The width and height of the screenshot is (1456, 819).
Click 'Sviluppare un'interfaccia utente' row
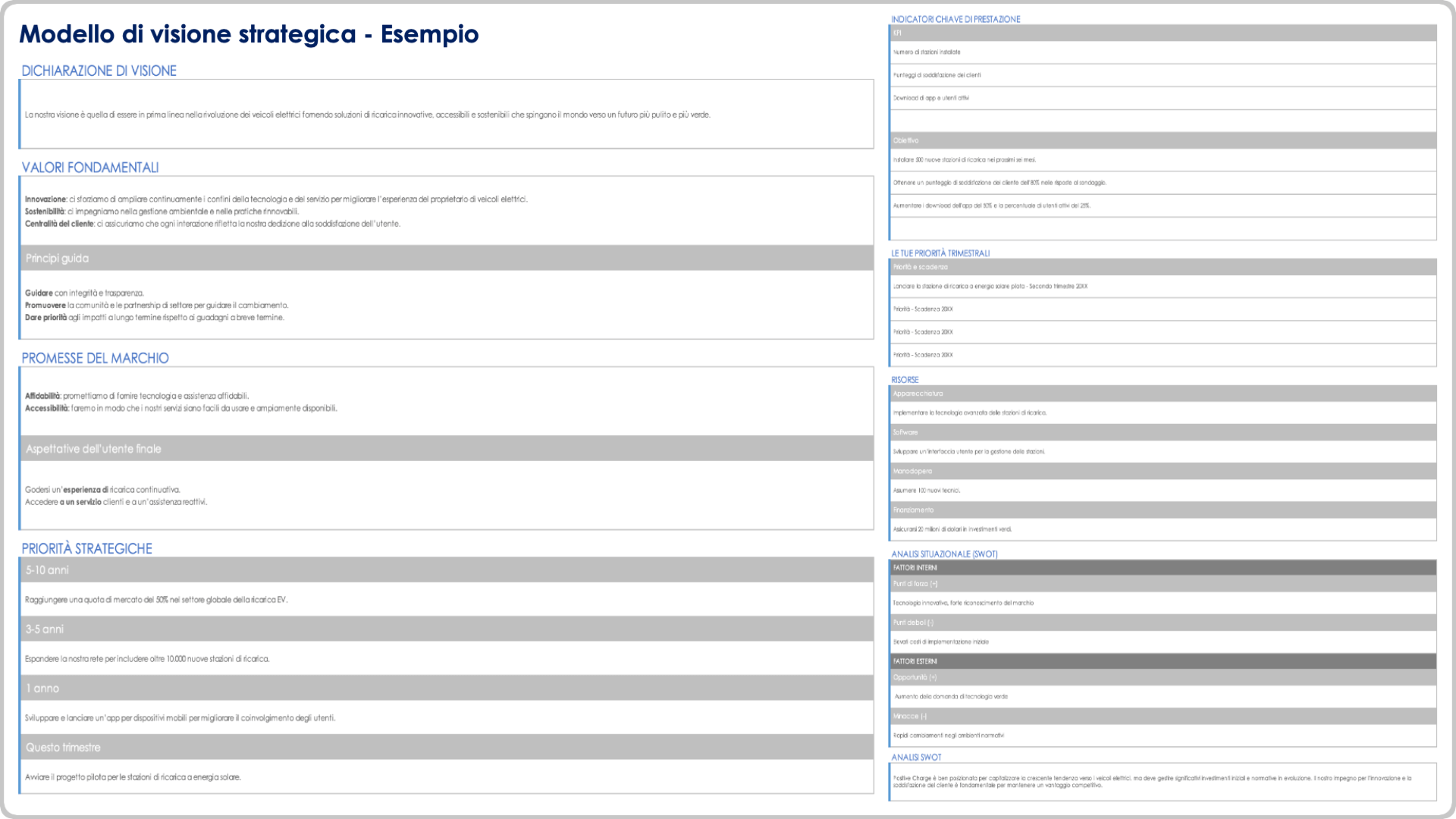(1163, 452)
